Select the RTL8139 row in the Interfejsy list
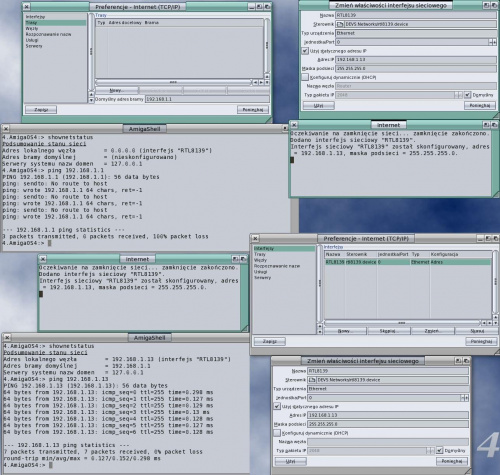 pos(408,262)
